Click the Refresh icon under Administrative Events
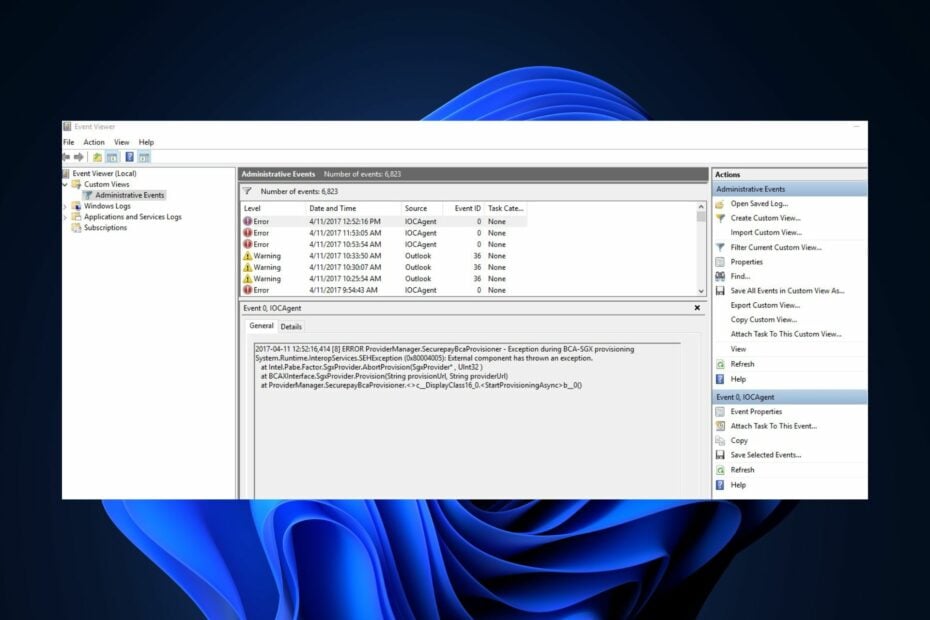The width and height of the screenshot is (930, 620). click(719, 363)
